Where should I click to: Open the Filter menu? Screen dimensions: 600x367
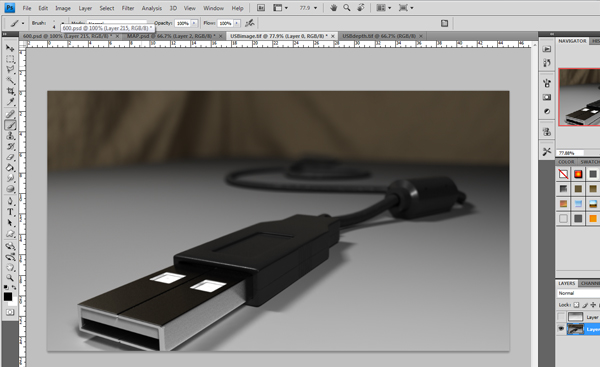pos(128,8)
